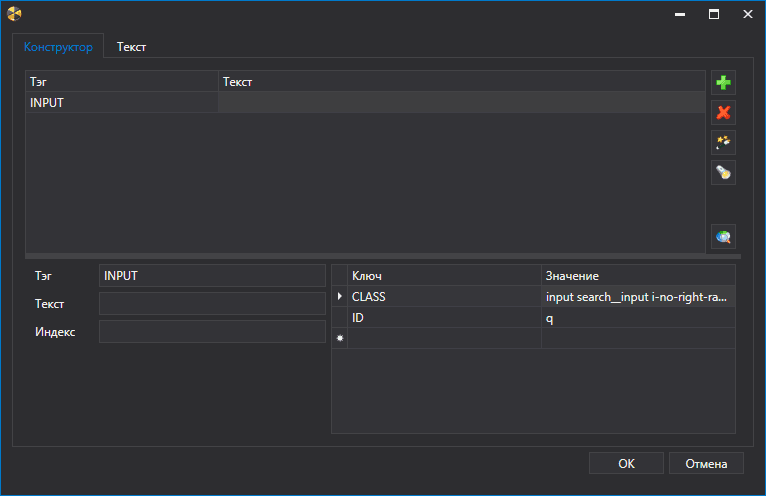Focus the Текст input field
Image resolution: width=766 pixels, height=496 pixels.
pyautogui.click(x=212, y=304)
